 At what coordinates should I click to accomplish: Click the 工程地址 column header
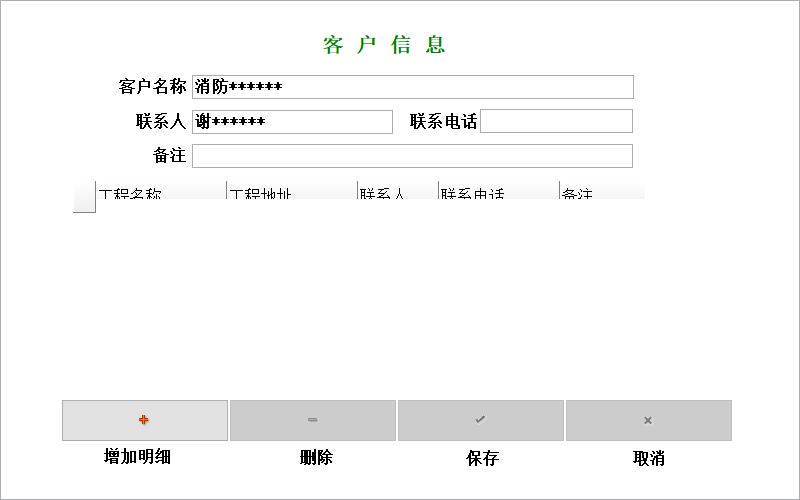click(292, 190)
